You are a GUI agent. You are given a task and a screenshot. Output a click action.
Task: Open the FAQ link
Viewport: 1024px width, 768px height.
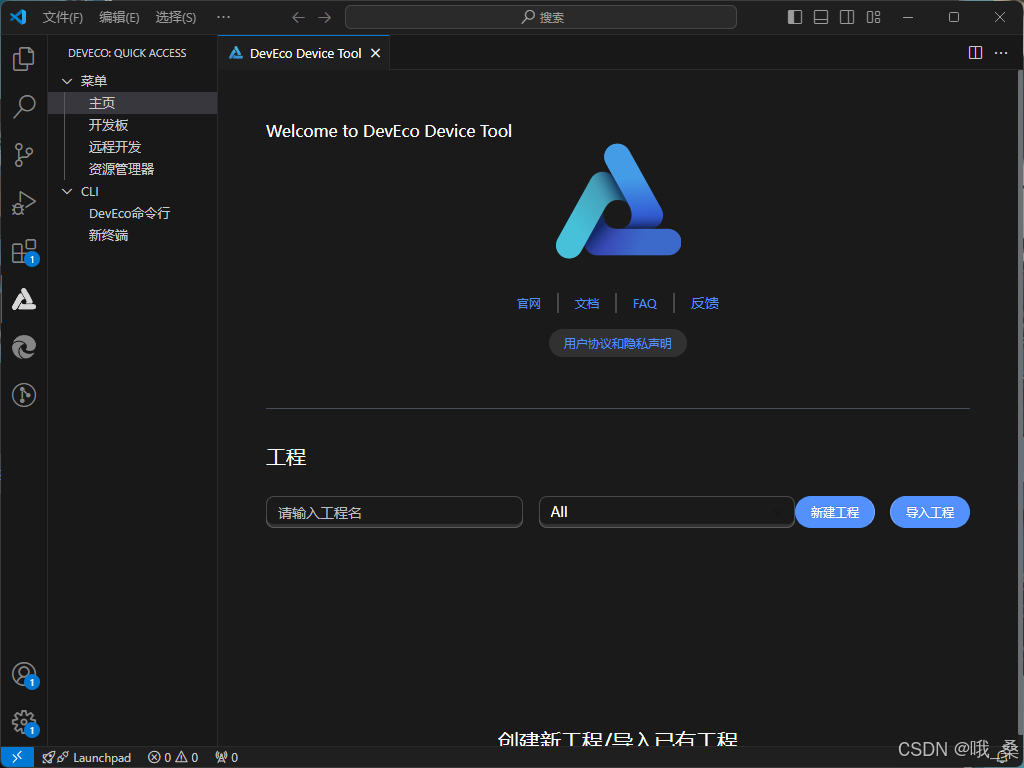[x=645, y=304]
